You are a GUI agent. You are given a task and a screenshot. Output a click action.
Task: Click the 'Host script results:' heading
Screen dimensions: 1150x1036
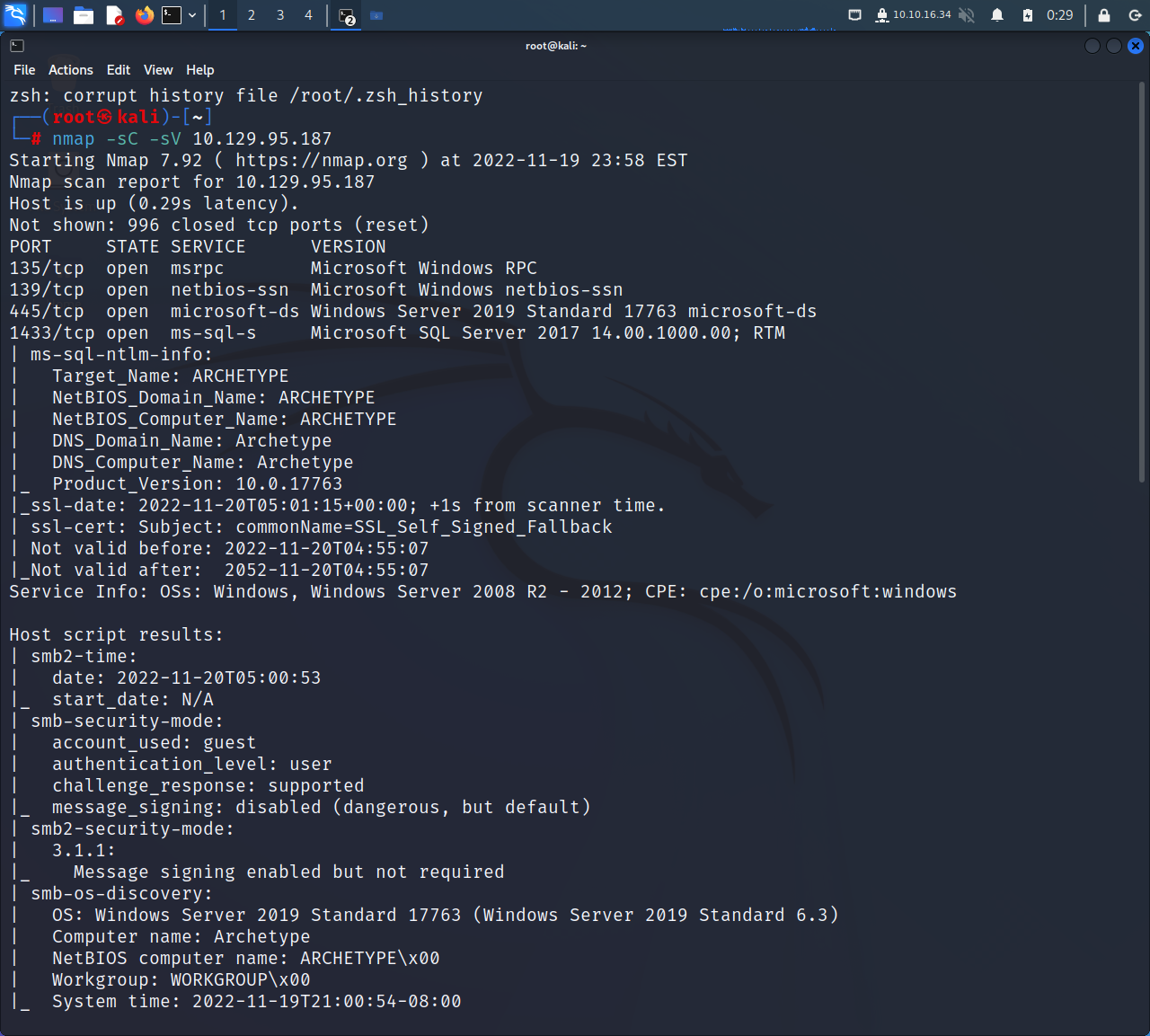[x=117, y=634]
